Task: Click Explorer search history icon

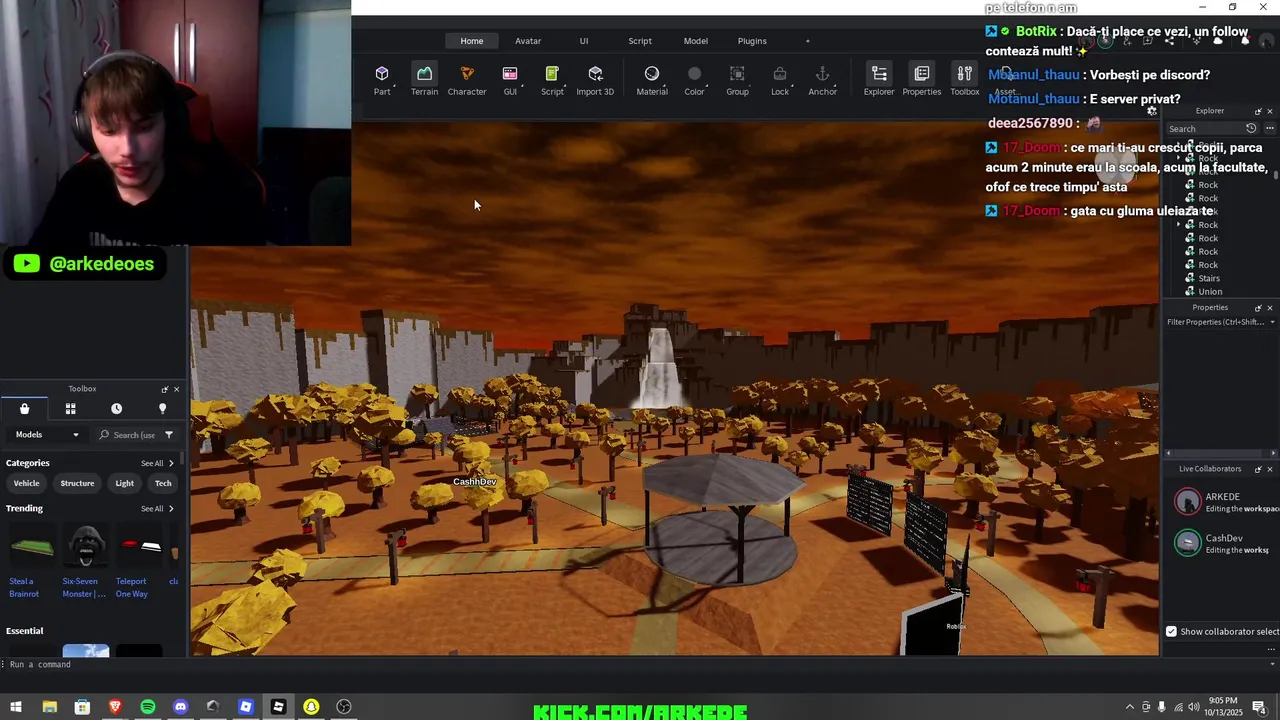Action: (1251, 128)
